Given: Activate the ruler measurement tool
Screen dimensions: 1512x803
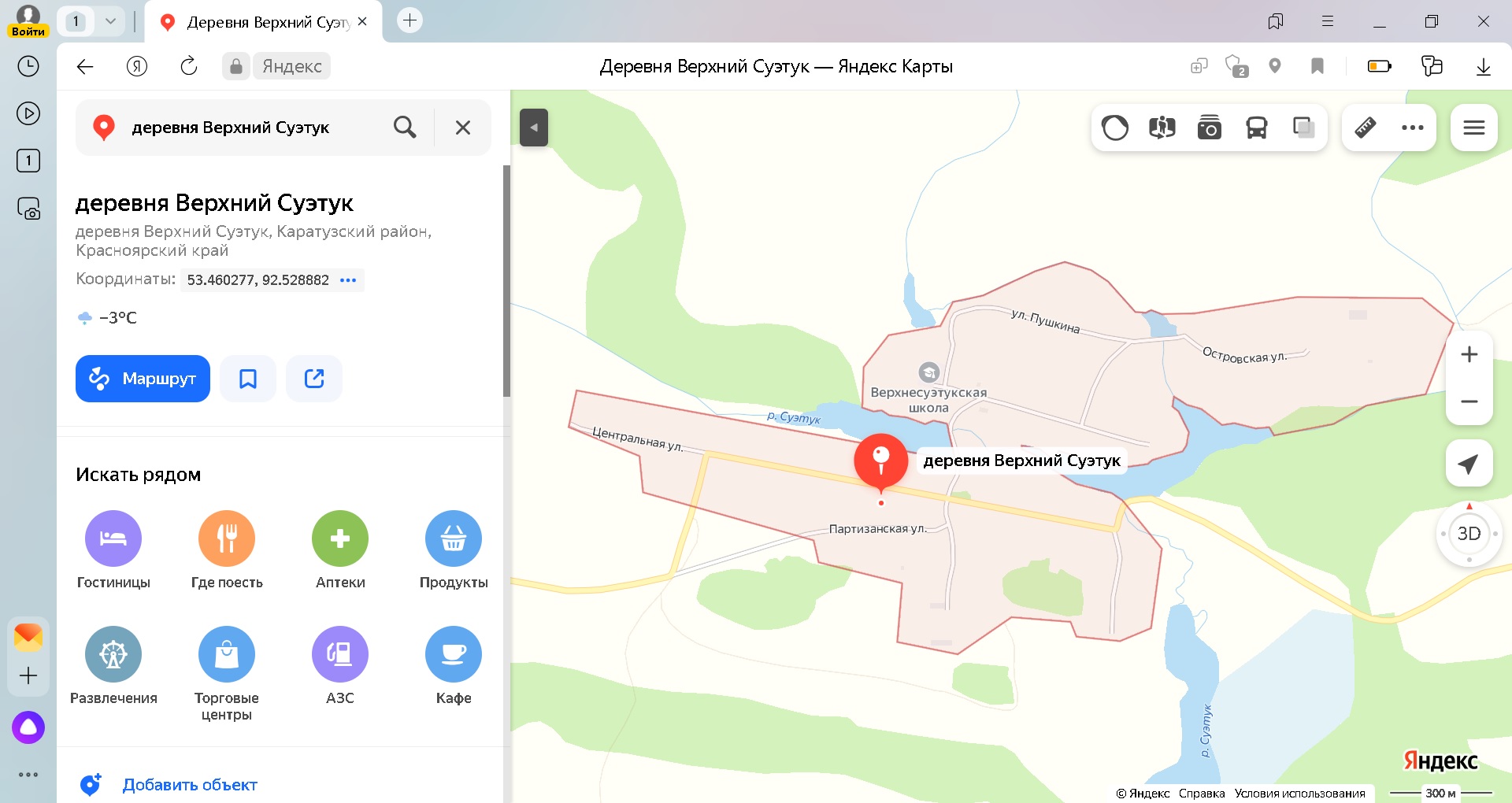Looking at the screenshot, I should pyautogui.click(x=1366, y=128).
